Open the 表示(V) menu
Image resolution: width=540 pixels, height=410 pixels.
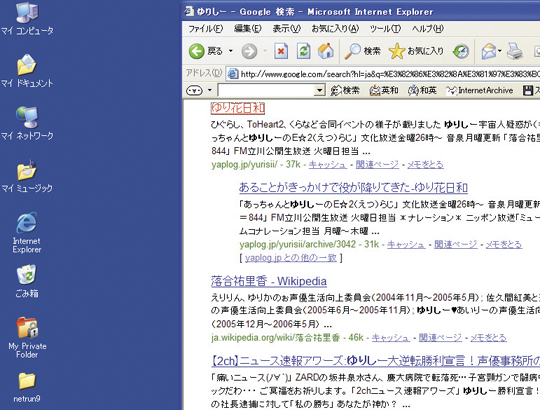(287, 29)
